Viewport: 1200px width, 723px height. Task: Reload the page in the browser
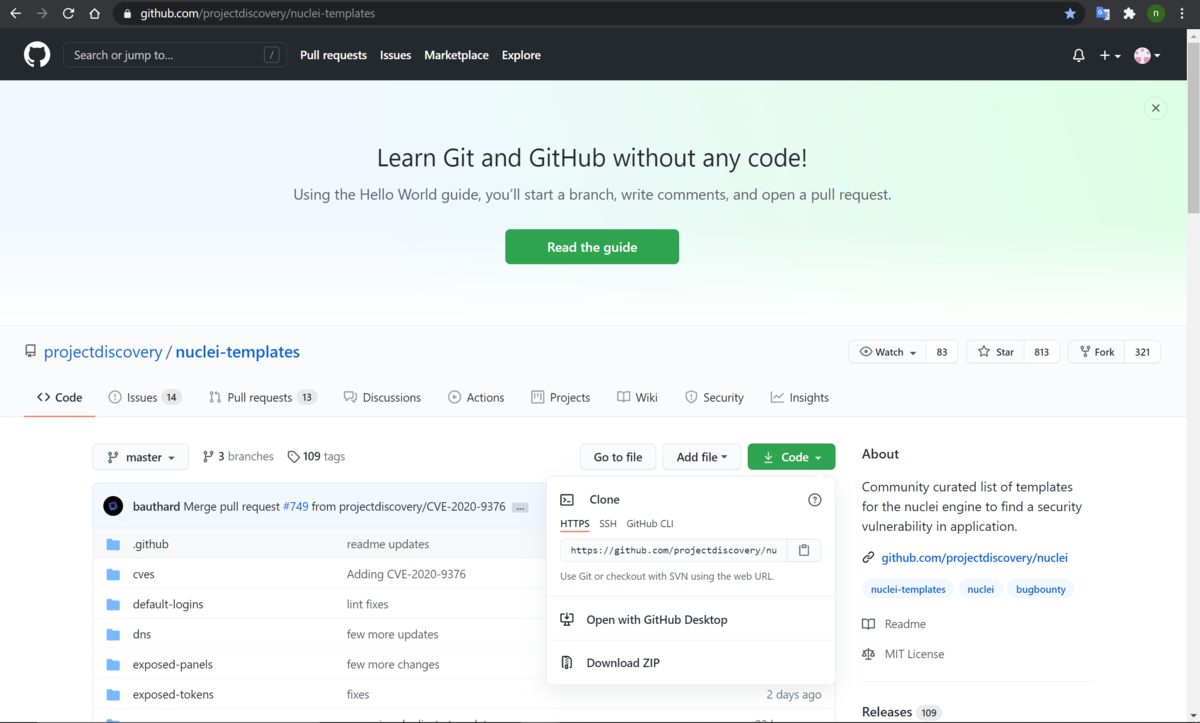68,13
